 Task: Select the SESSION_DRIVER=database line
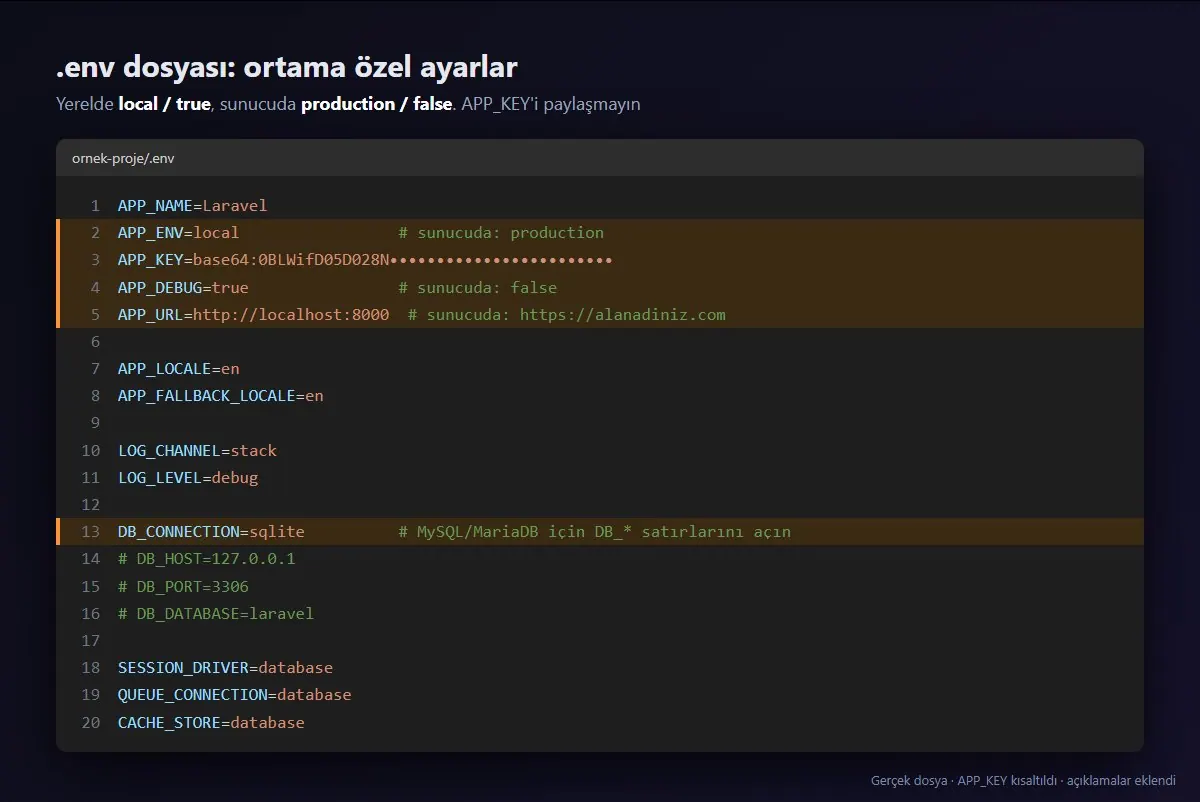[x=225, y=668]
